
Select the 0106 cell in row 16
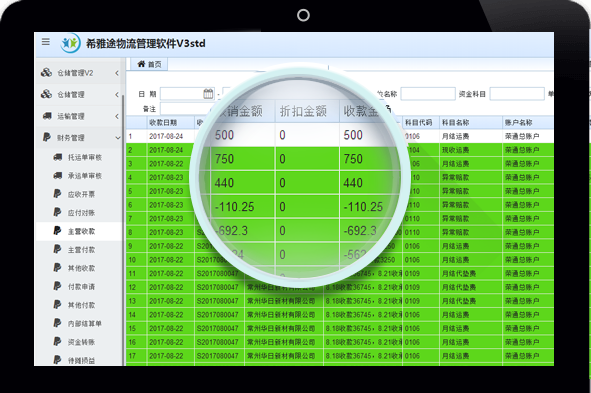coord(421,342)
